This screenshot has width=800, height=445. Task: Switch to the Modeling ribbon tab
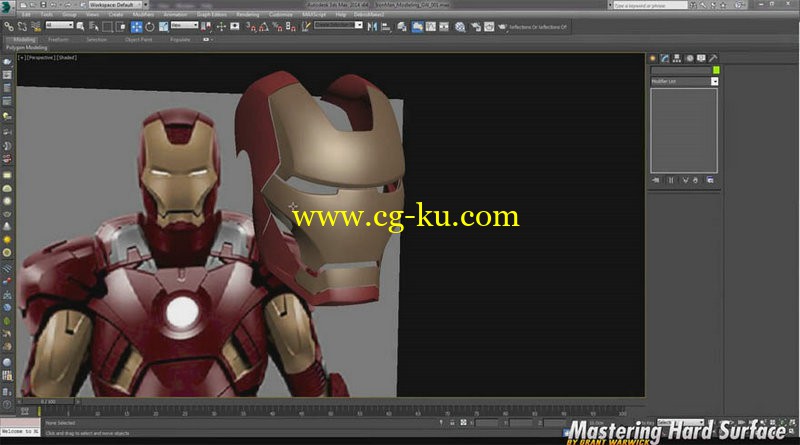point(24,39)
